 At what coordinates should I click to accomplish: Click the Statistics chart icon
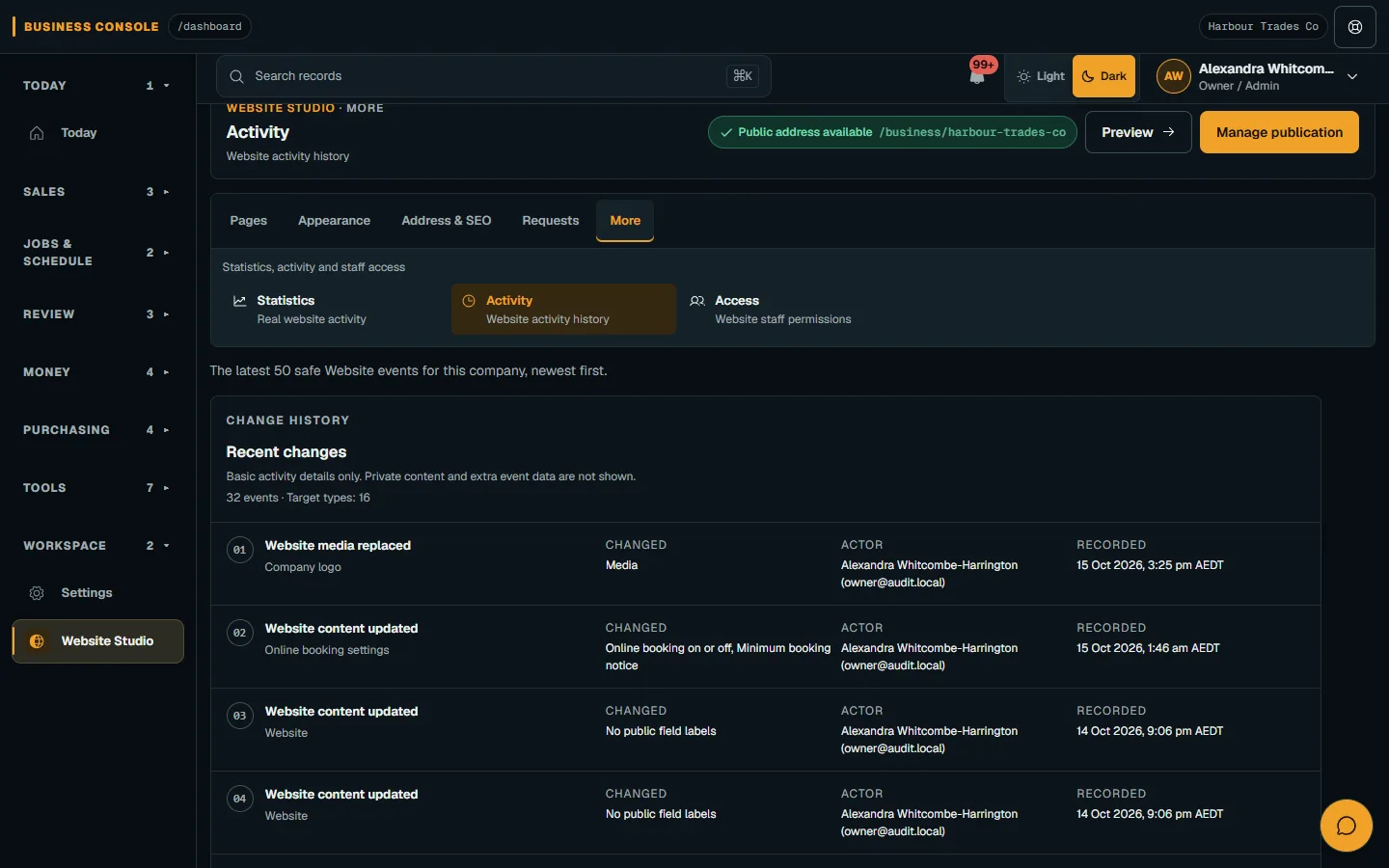tap(240, 301)
